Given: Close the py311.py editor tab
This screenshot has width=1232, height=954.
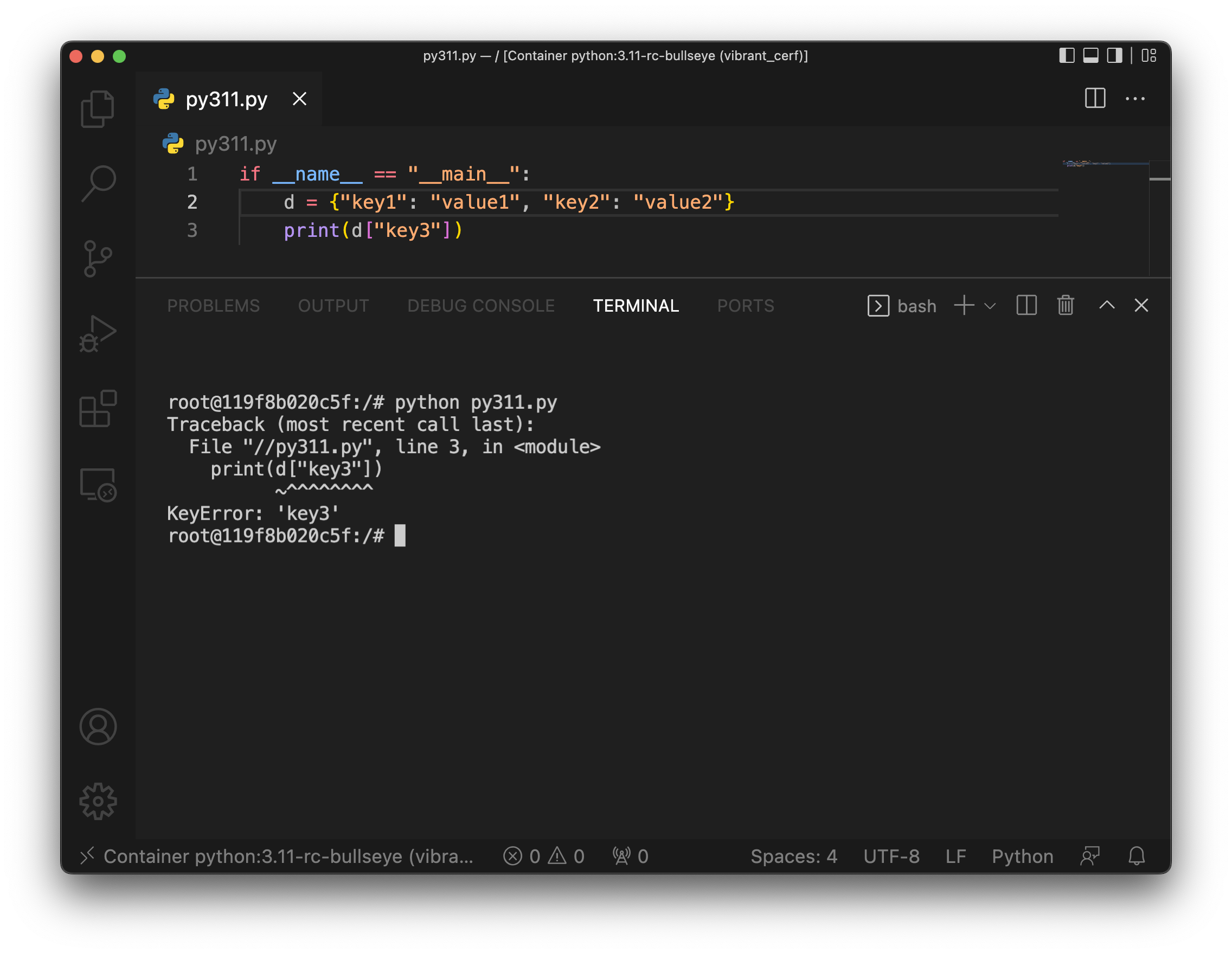Looking at the screenshot, I should pyautogui.click(x=299, y=99).
